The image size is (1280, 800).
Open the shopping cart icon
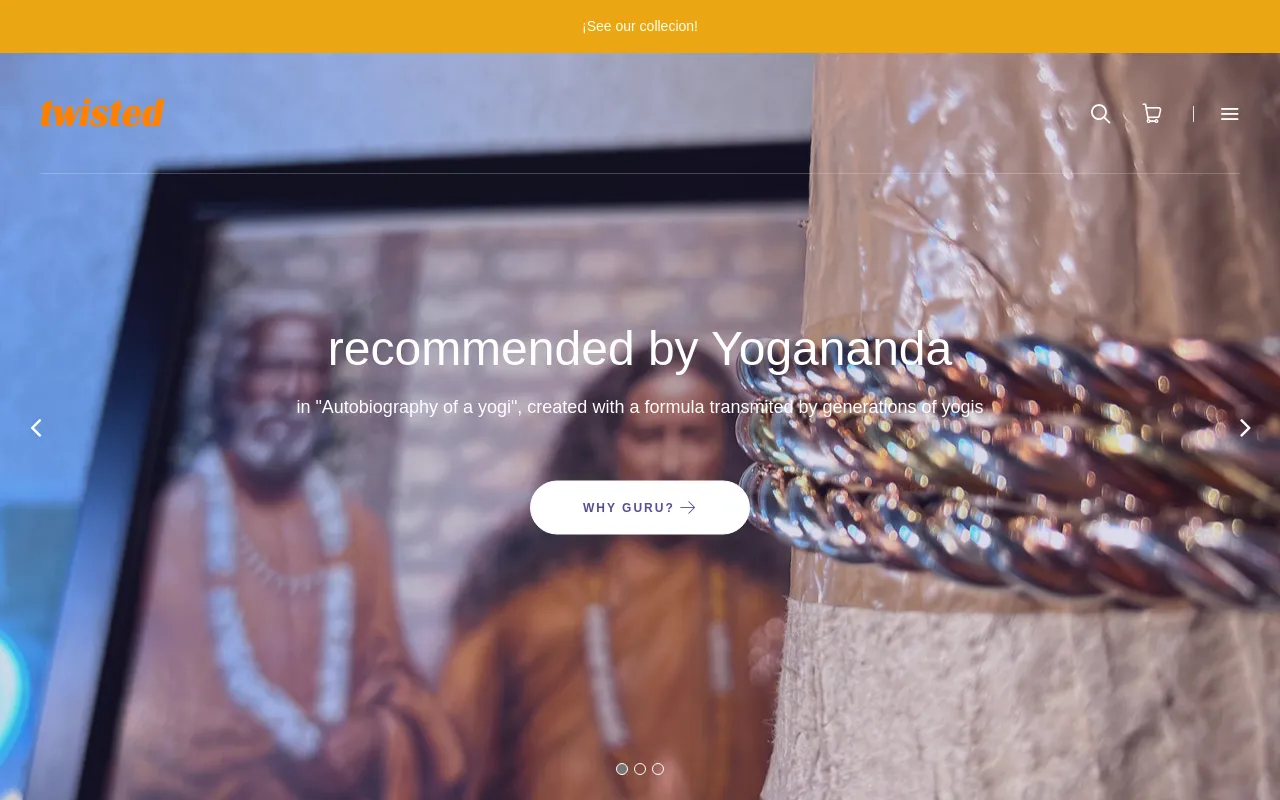(x=1152, y=114)
